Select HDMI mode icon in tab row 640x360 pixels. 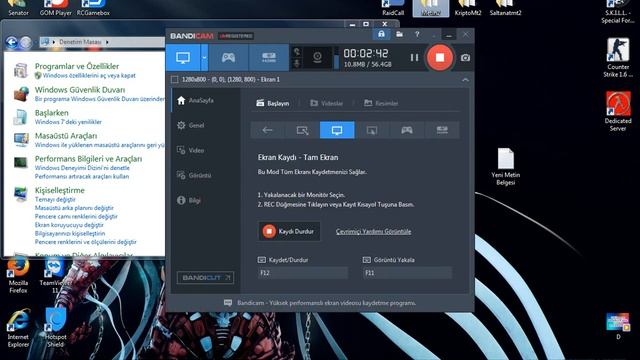[442, 130]
